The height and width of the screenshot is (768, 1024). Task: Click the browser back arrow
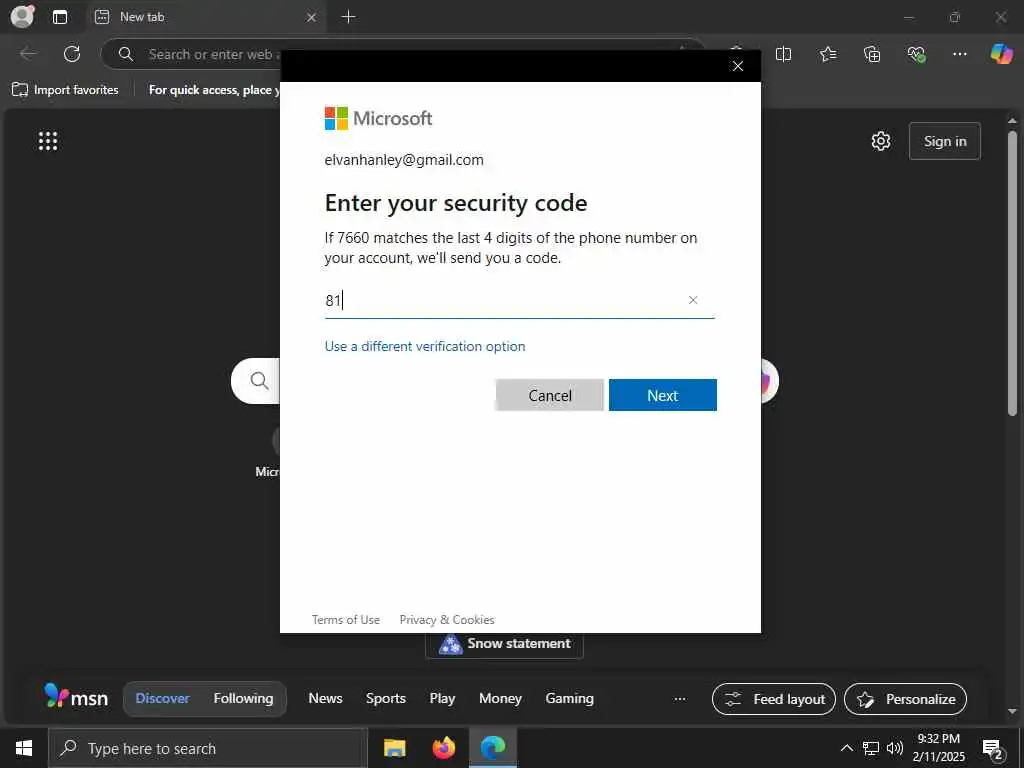point(28,54)
